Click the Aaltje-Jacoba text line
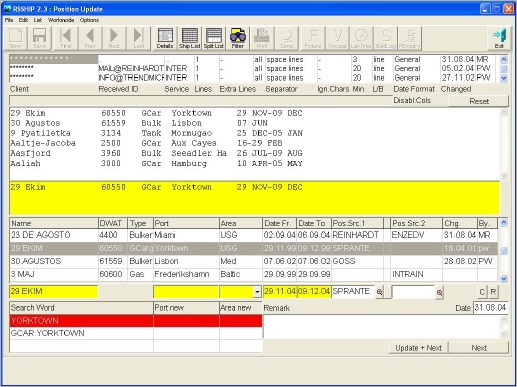The image size is (517, 387). (146, 143)
